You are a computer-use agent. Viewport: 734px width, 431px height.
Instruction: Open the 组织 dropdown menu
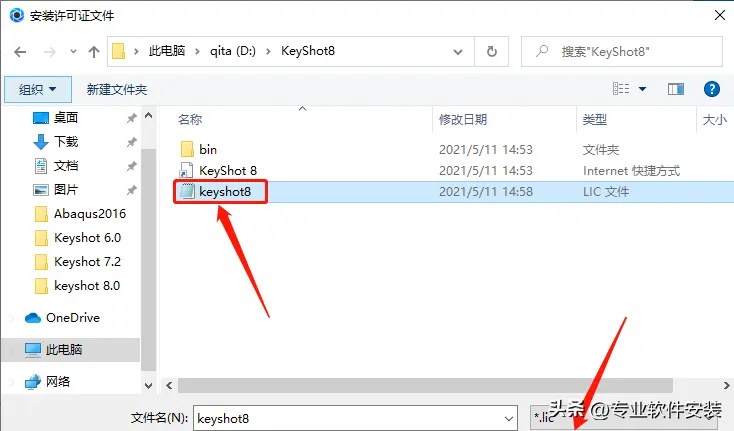pyautogui.click(x=38, y=89)
